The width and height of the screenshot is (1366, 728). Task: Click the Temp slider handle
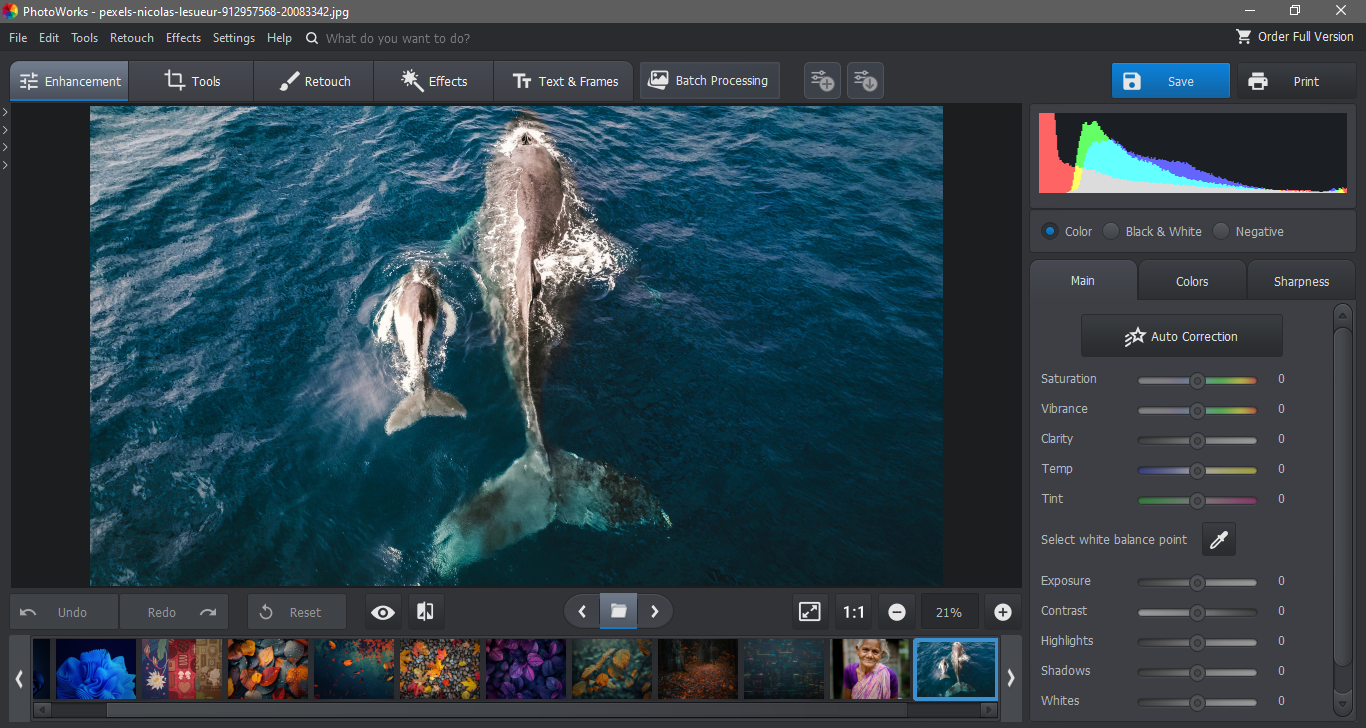[1197, 470]
